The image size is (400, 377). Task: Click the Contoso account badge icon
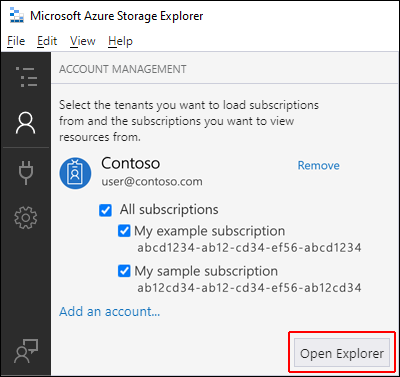pyautogui.click(x=75, y=173)
